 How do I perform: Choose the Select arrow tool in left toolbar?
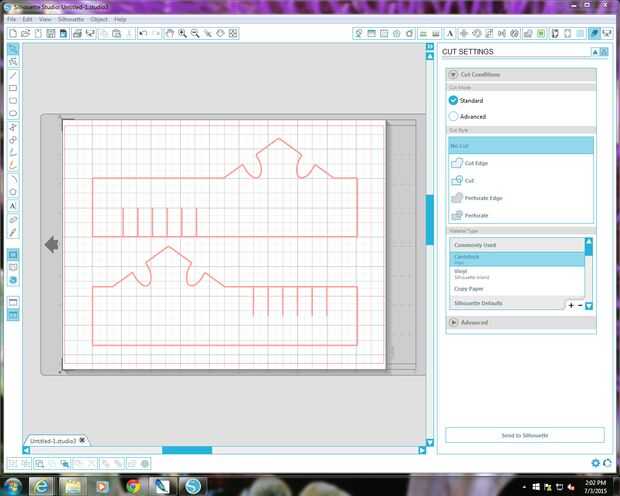point(13,49)
